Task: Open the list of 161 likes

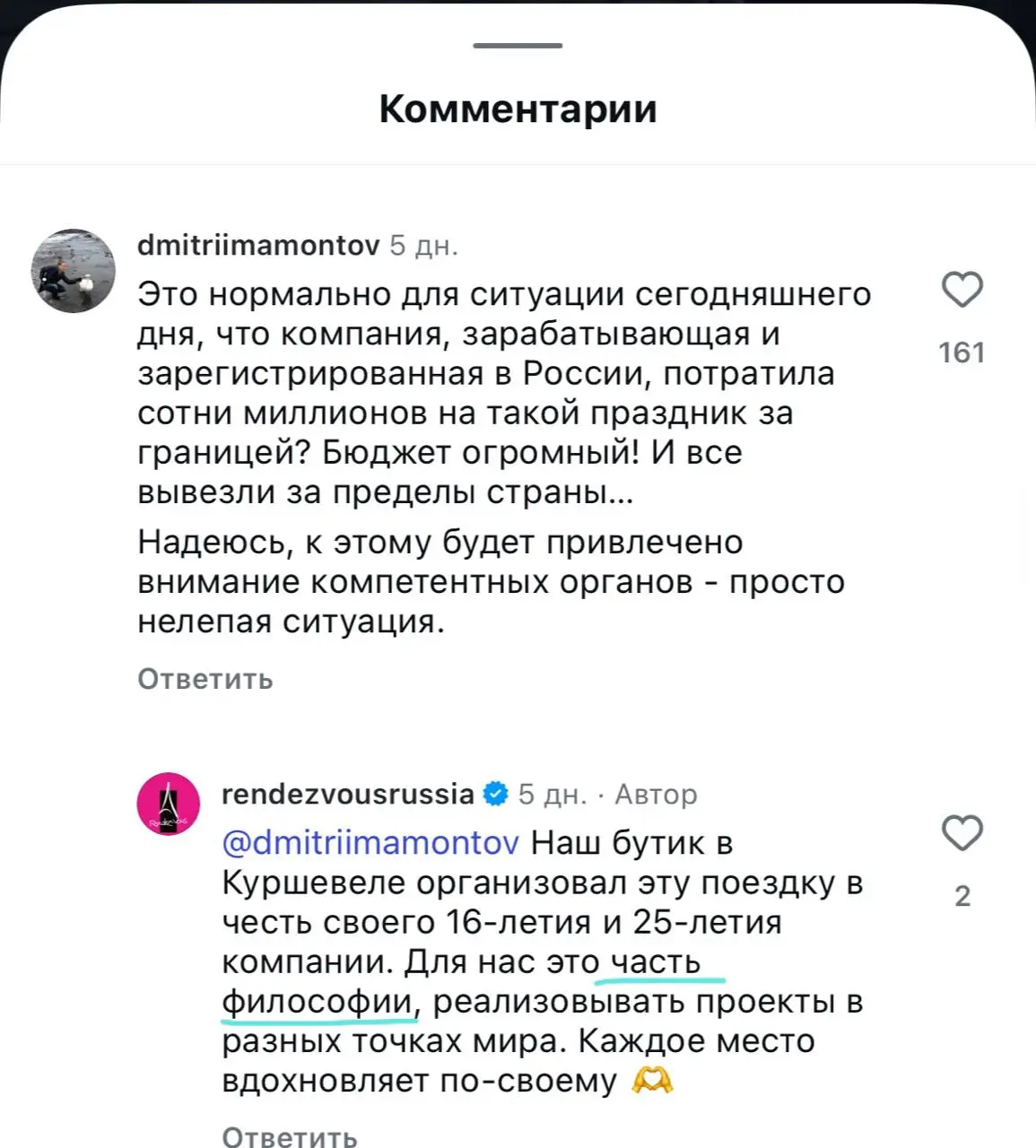Action: click(963, 352)
